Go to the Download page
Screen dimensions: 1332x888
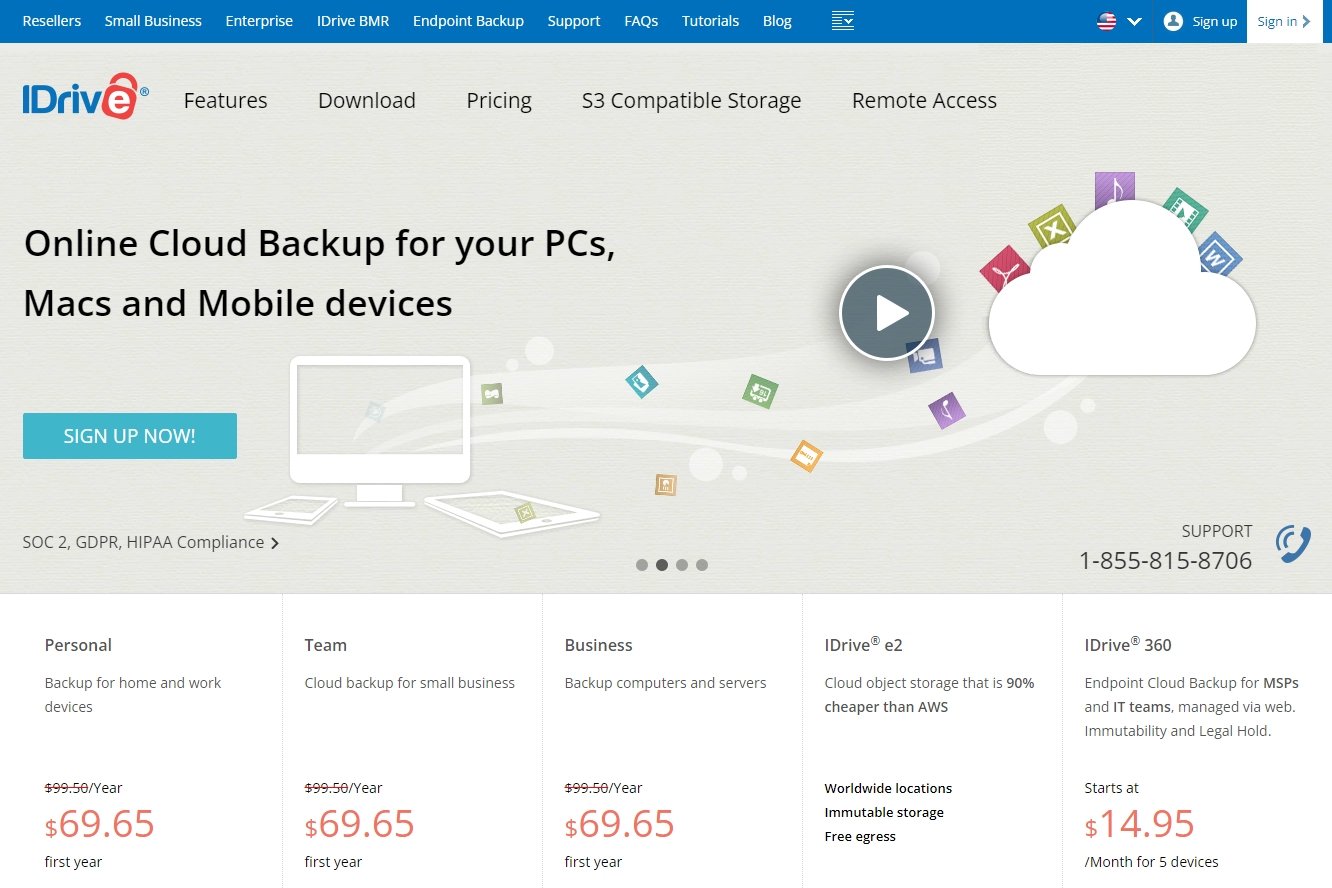(x=367, y=100)
